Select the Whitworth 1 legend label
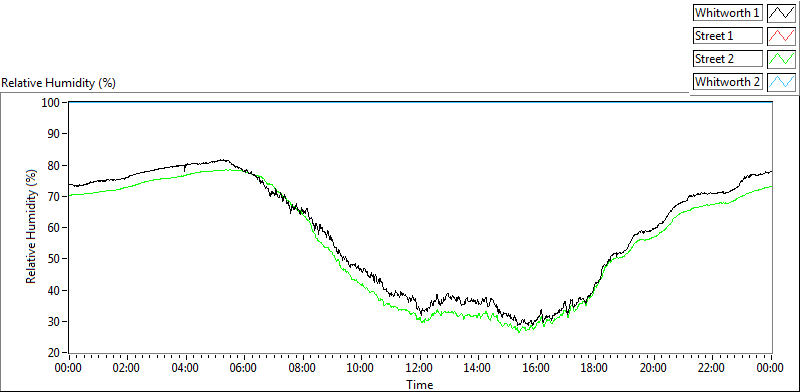 [x=728, y=13]
